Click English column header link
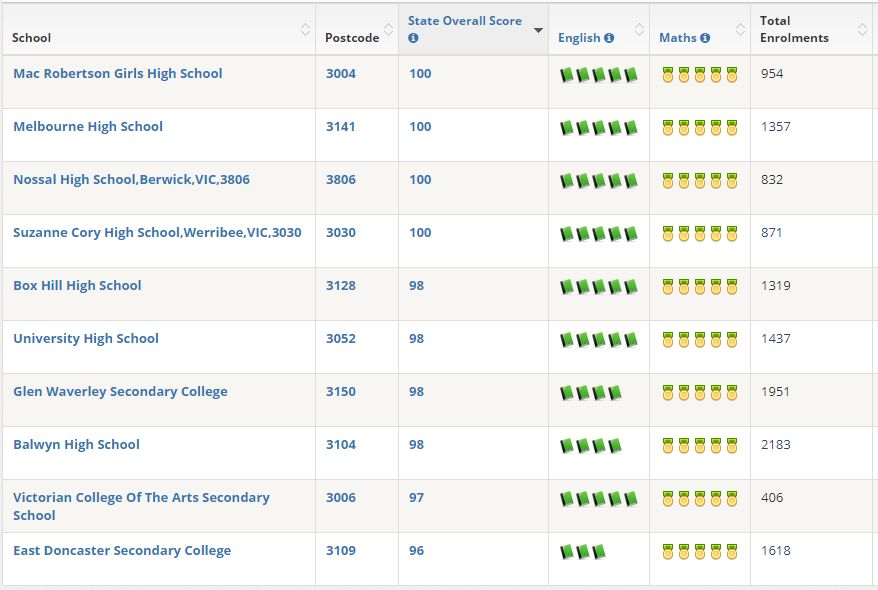The width and height of the screenshot is (878, 590). tap(579, 38)
